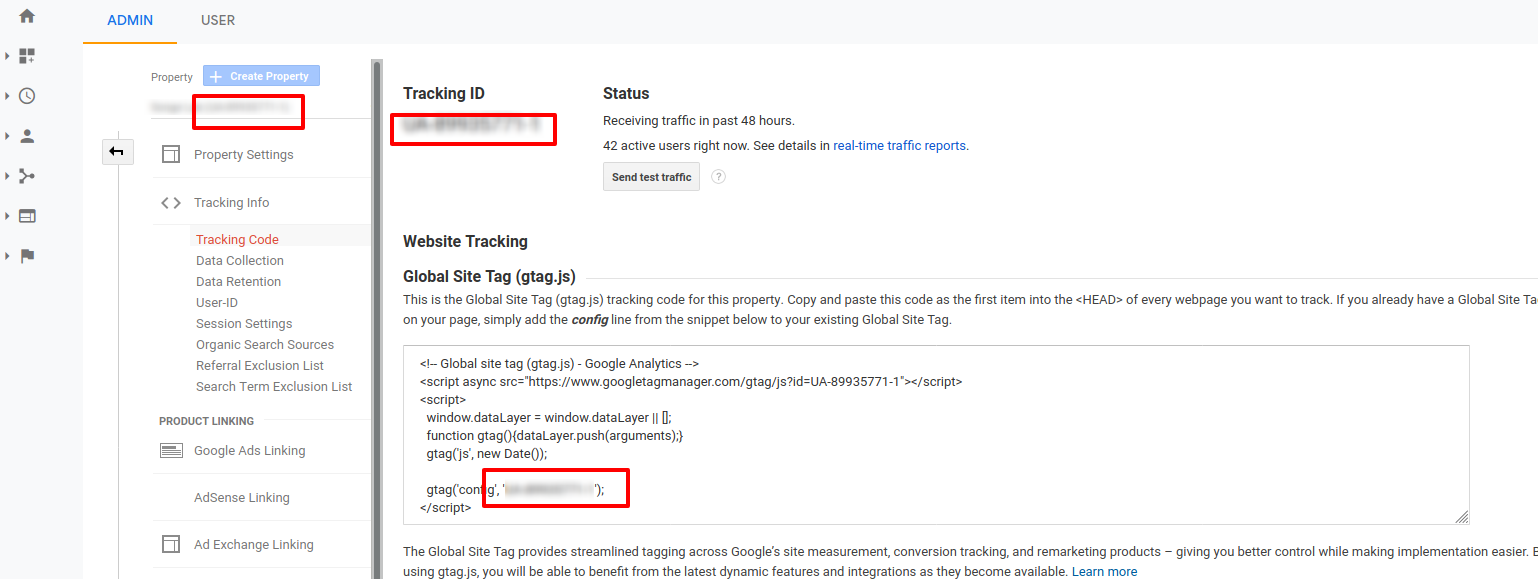Open the Realtime clock icon
Screen dimensions: 1538x579
click(x=27, y=96)
